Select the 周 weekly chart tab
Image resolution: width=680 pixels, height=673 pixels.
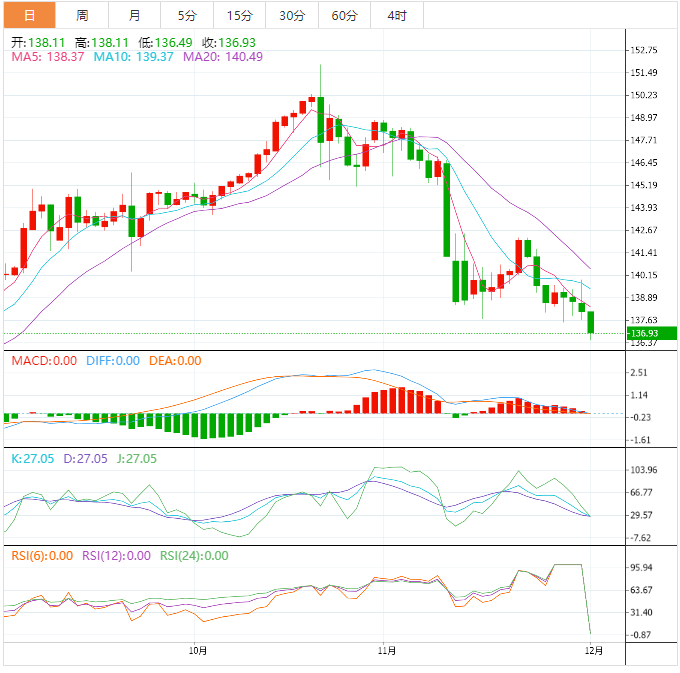[82, 15]
